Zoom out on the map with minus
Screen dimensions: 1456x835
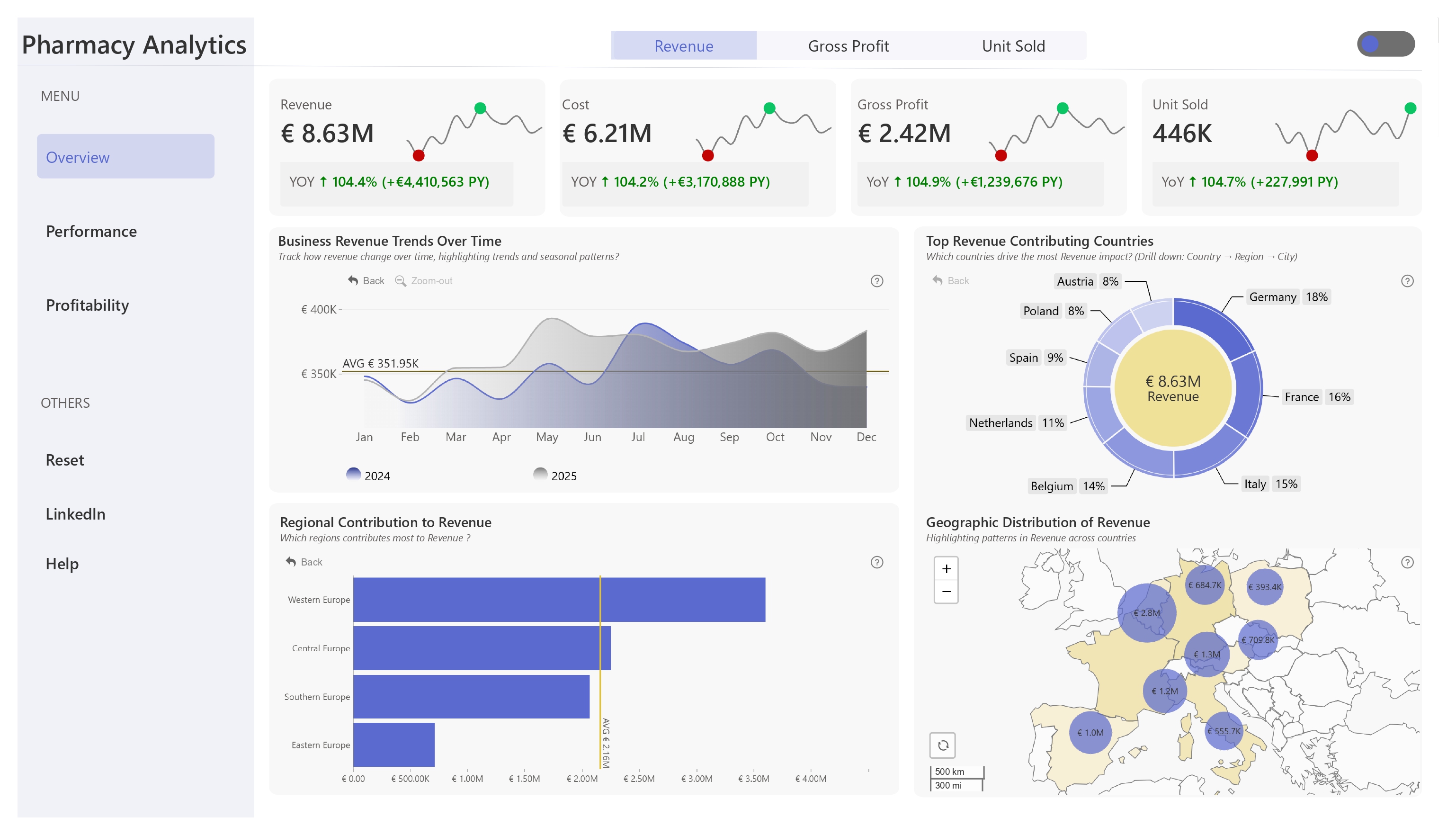[946, 591]
